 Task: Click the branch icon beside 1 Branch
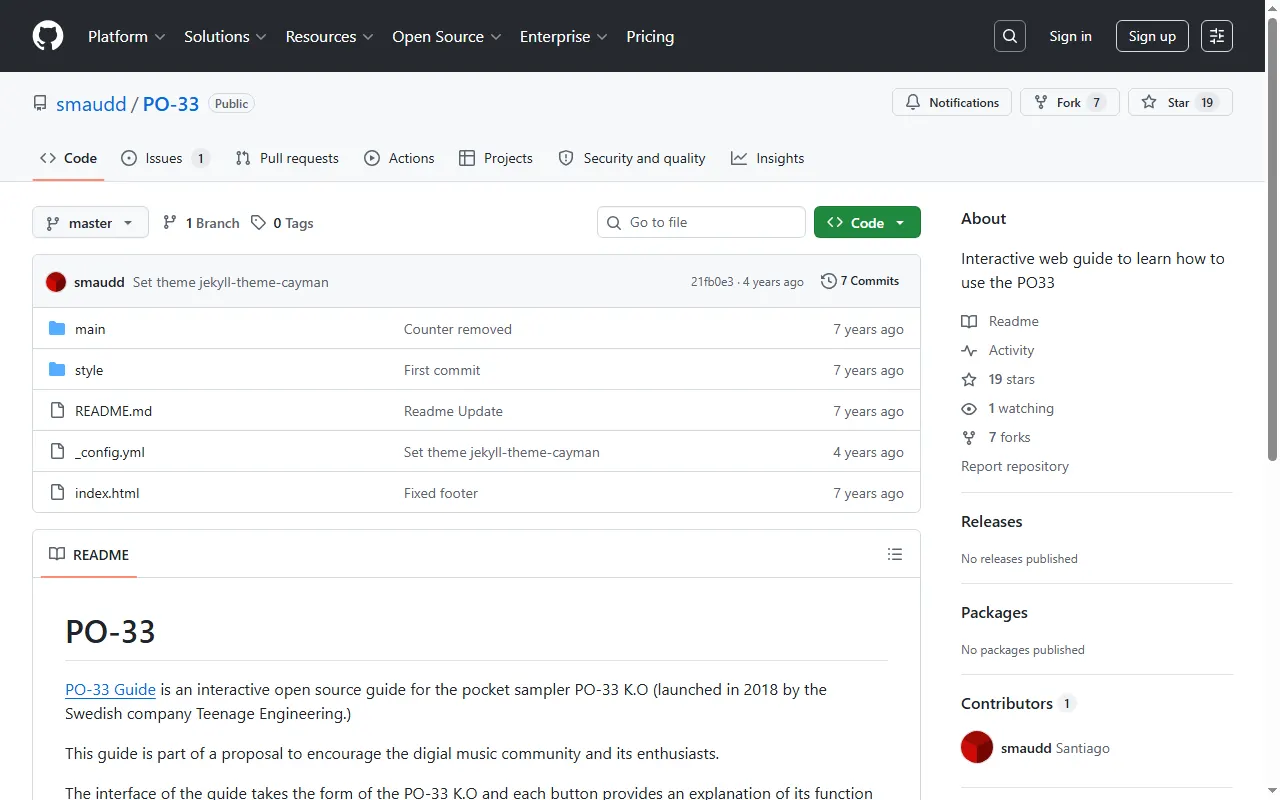click(x=170, y=222)
